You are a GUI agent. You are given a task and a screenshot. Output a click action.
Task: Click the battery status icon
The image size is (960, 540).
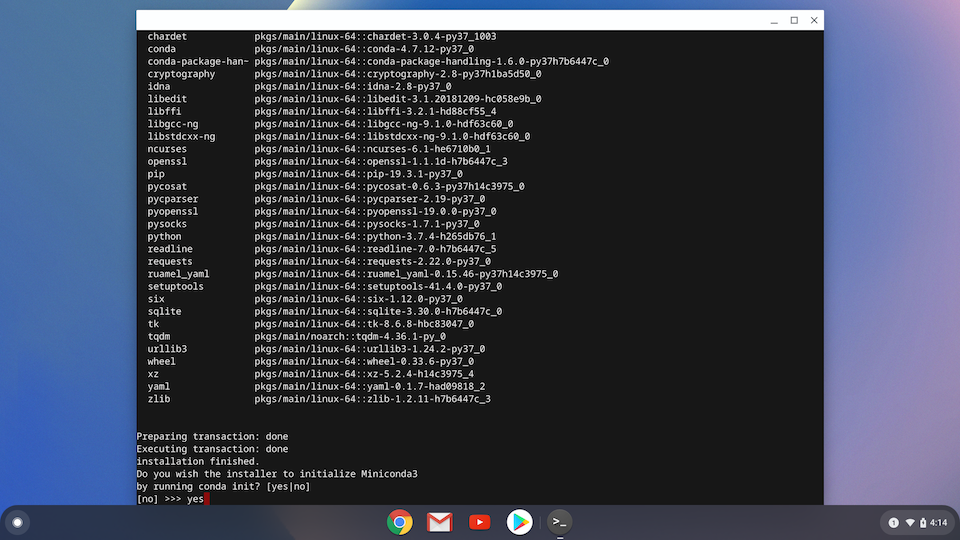point(923,522)
